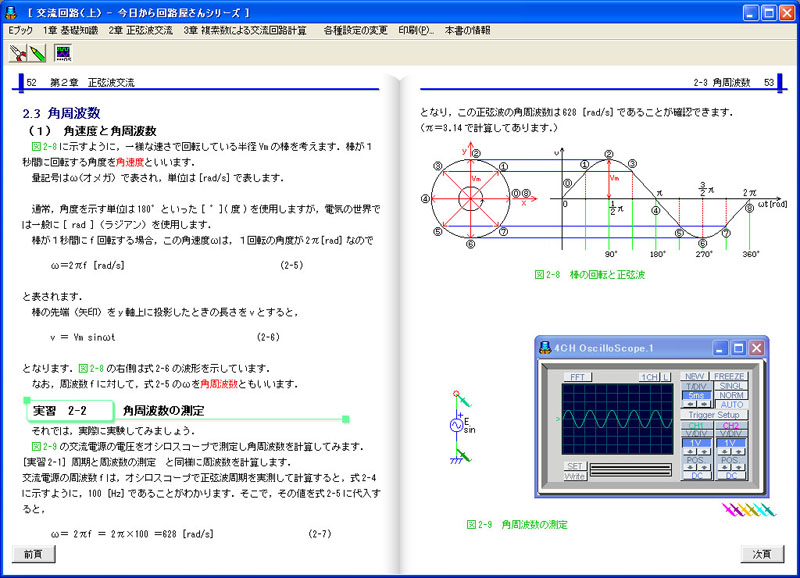Toggle CH1 DC coupling
The width and height of the screenshot is (800, 578).
(x=697, y=476)
